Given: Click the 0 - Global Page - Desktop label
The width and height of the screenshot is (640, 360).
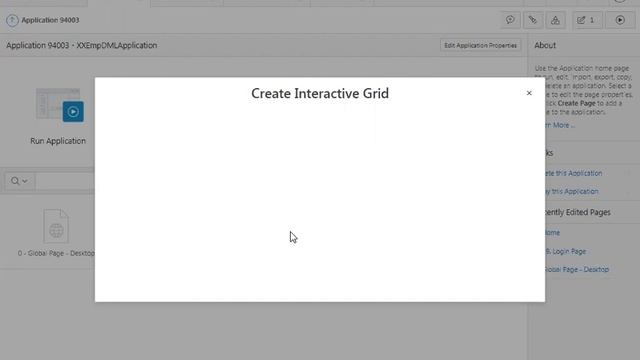Looking at the screenshot, I should [x=56, y=253].
